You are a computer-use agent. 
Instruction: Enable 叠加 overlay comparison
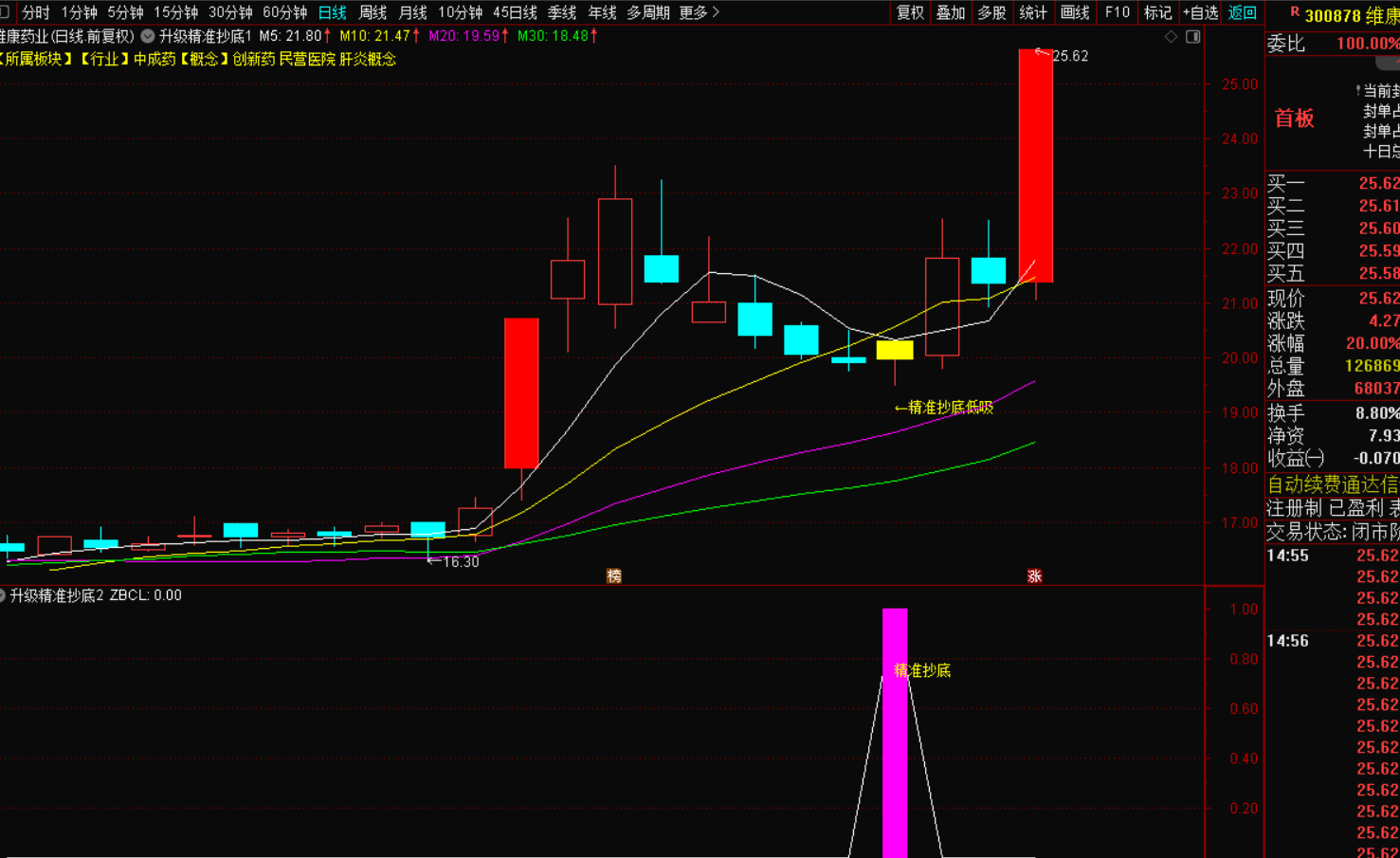tap(951, 12)
